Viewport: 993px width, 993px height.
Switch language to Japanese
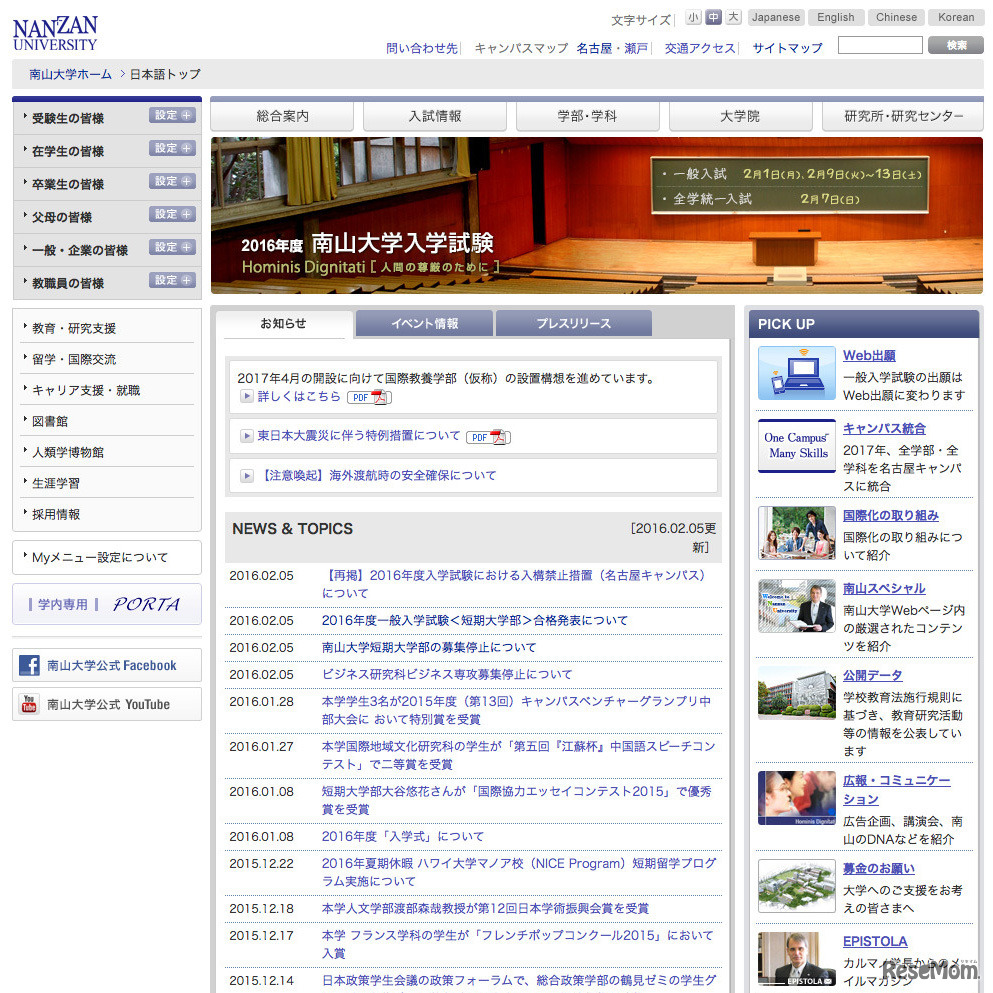(x=776, y=18)
